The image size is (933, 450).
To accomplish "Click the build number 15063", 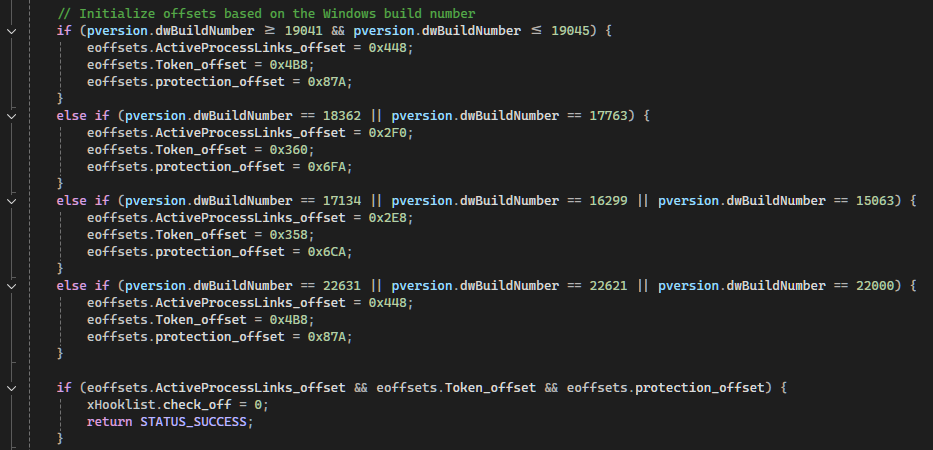I will coord(875,201).
